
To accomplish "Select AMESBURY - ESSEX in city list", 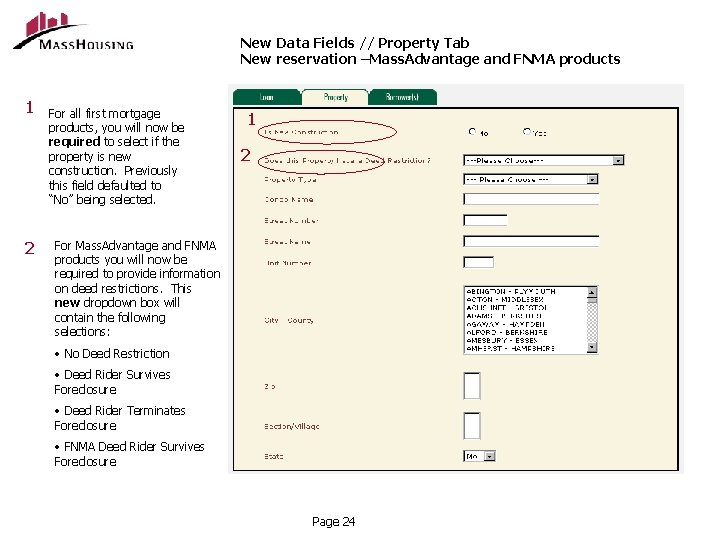I will tap(526, 341).
